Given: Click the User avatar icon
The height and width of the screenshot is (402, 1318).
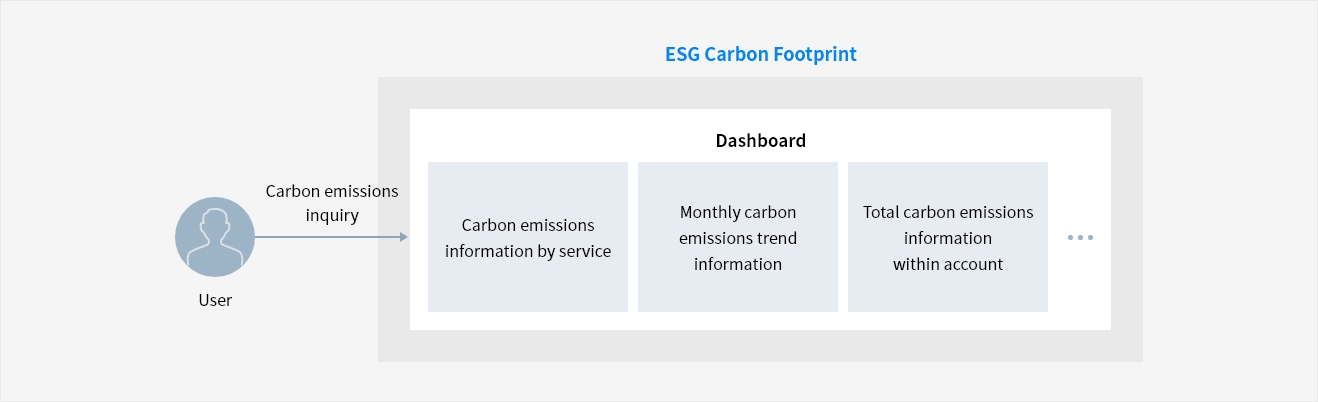Looking at the screenshot, I should click(x=215, y=237).
